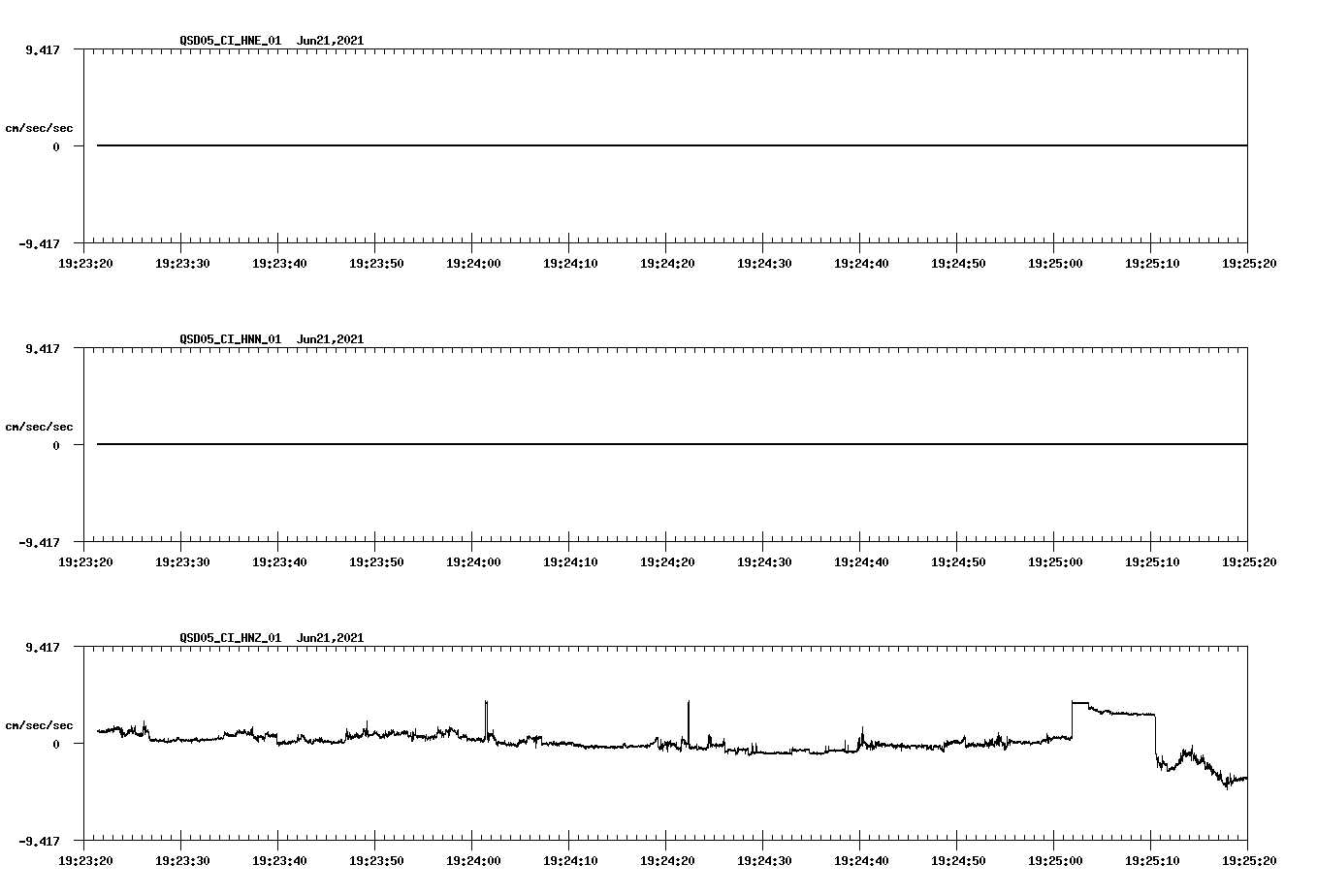
Task: Click the HNE plot's 19:23:30 time label
Action: [182, 263]
